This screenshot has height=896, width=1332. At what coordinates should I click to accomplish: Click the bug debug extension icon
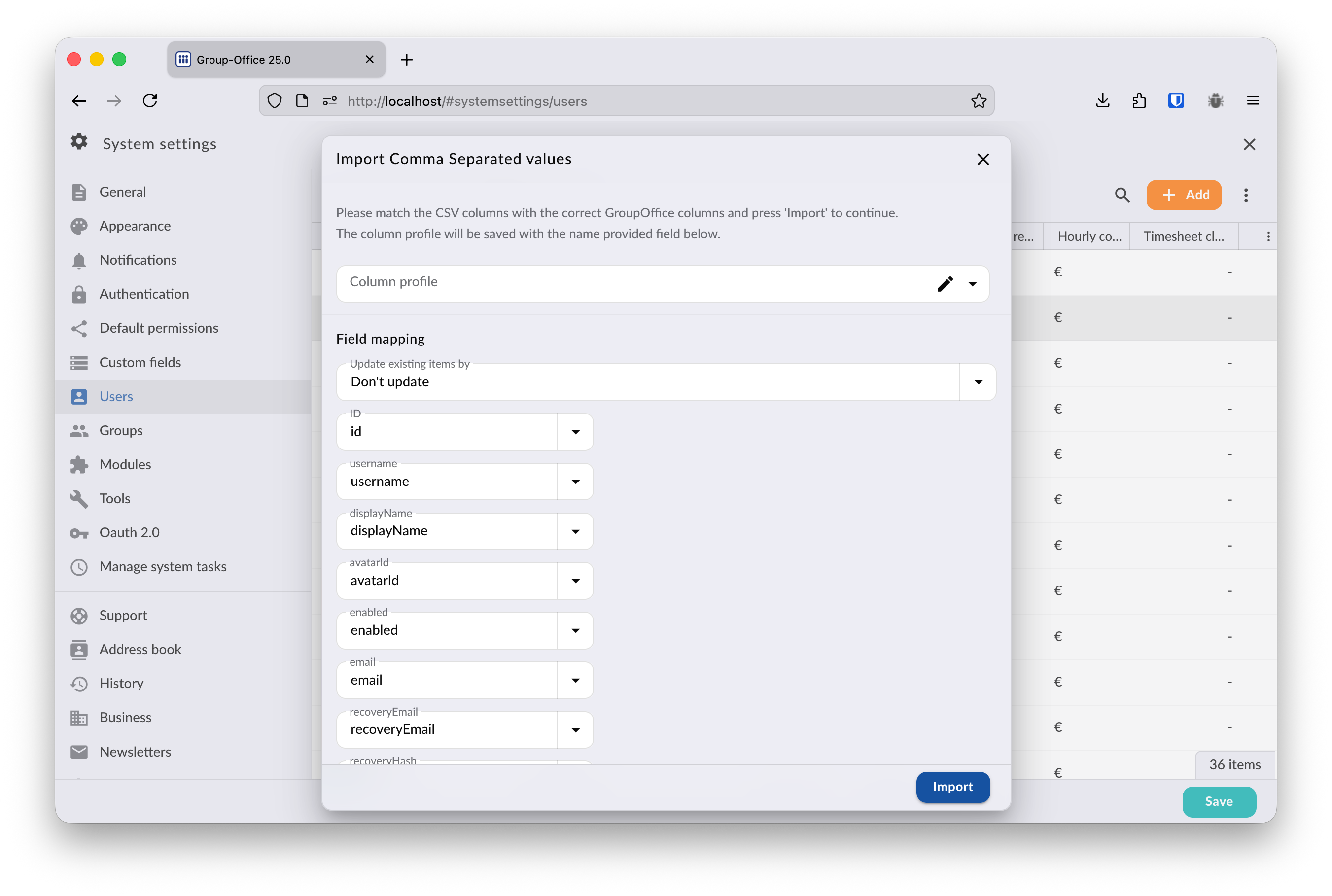[1216, 101]
